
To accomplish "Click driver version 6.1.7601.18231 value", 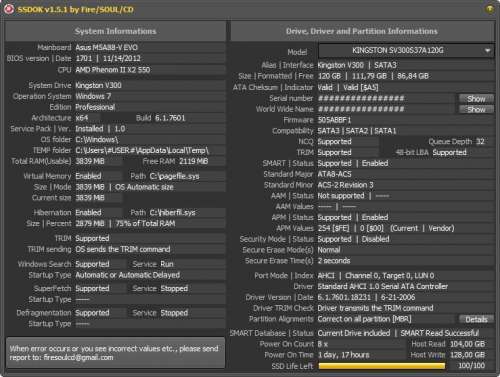I will pyautogui.click(x=344, y=297).
